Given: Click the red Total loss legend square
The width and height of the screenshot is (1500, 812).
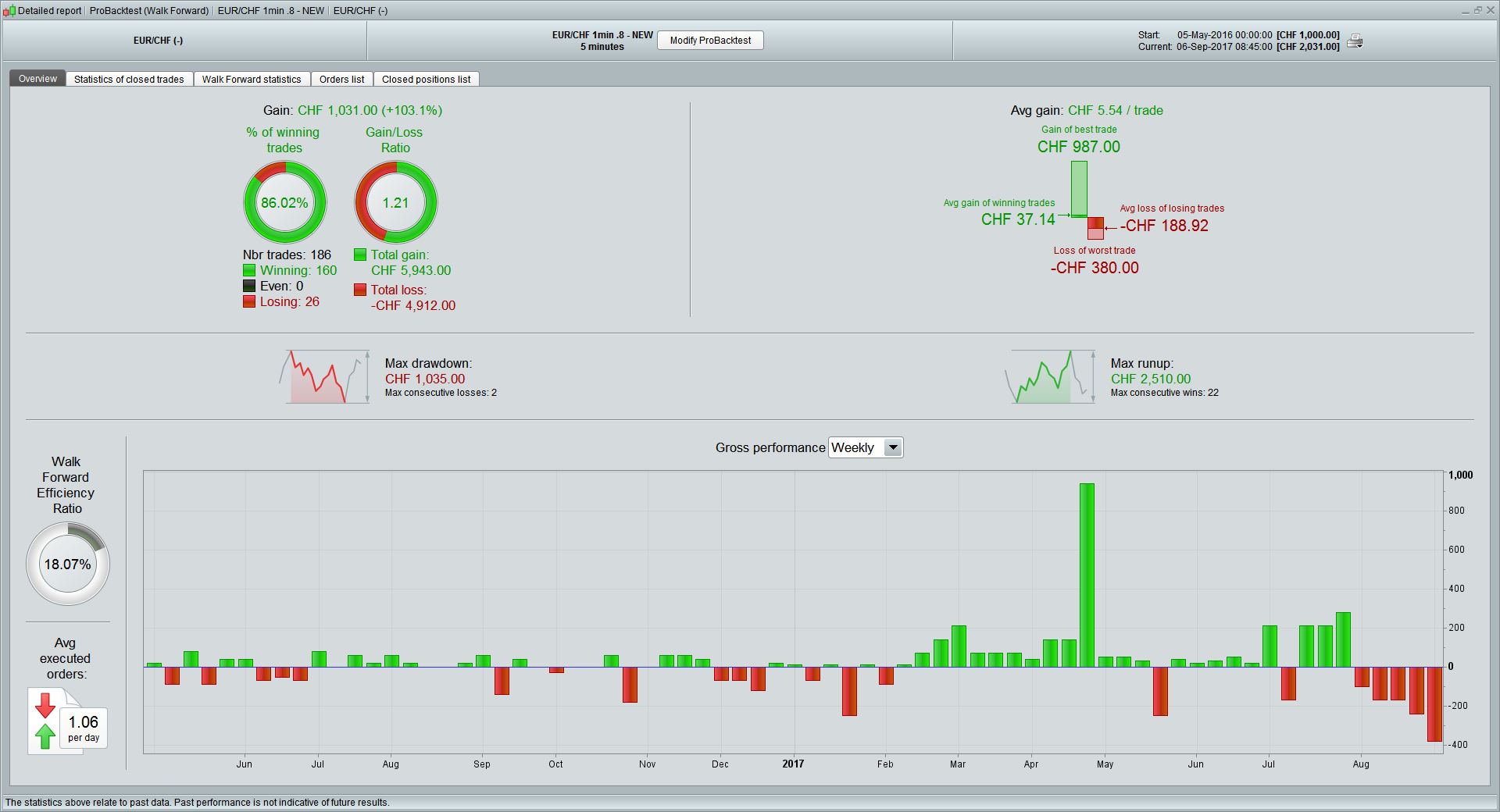Looking at the screenshot, I should 360,290.
